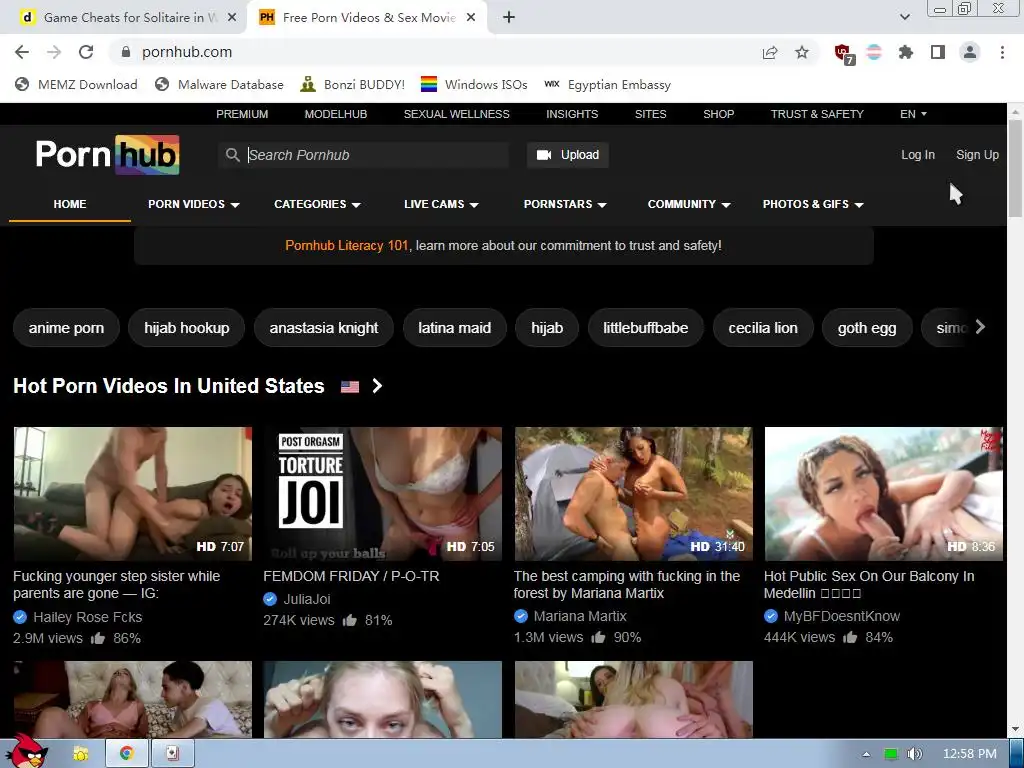The height and width of the screenshot is (768, 1024).
Task: Click the green network tray icon
Action: coord(891,754)
